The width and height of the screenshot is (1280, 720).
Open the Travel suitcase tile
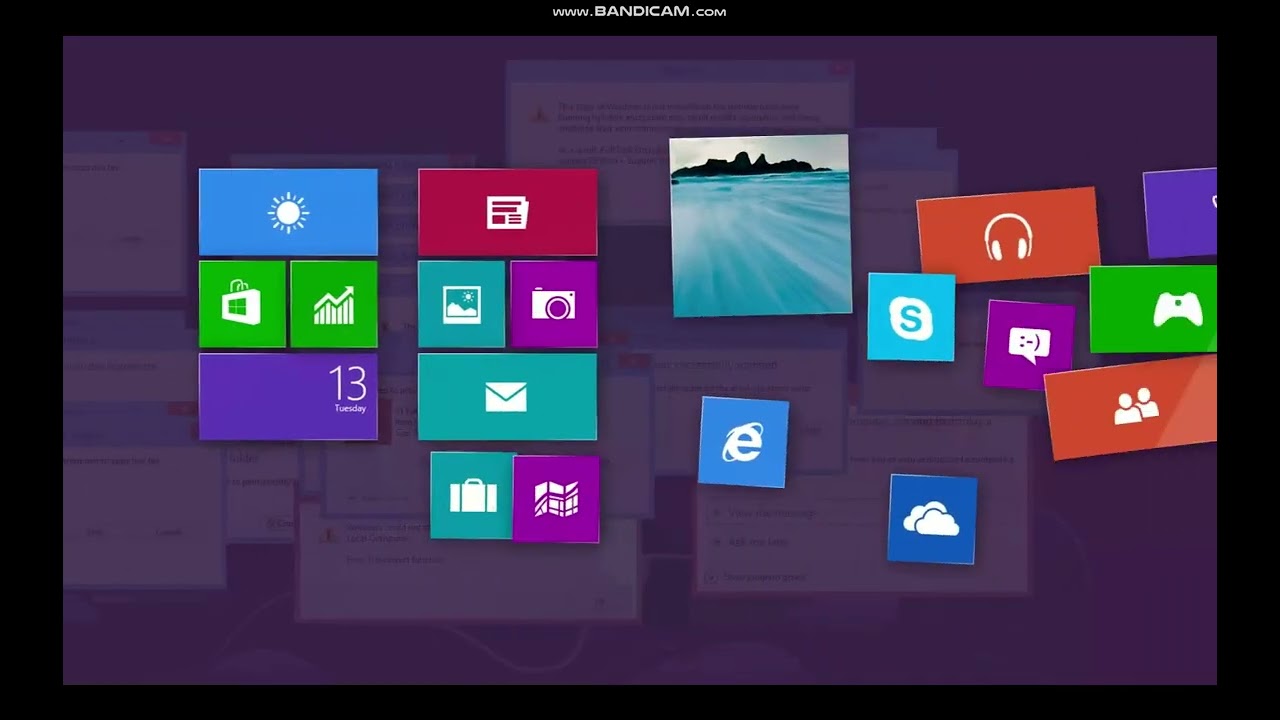(473, 495)
